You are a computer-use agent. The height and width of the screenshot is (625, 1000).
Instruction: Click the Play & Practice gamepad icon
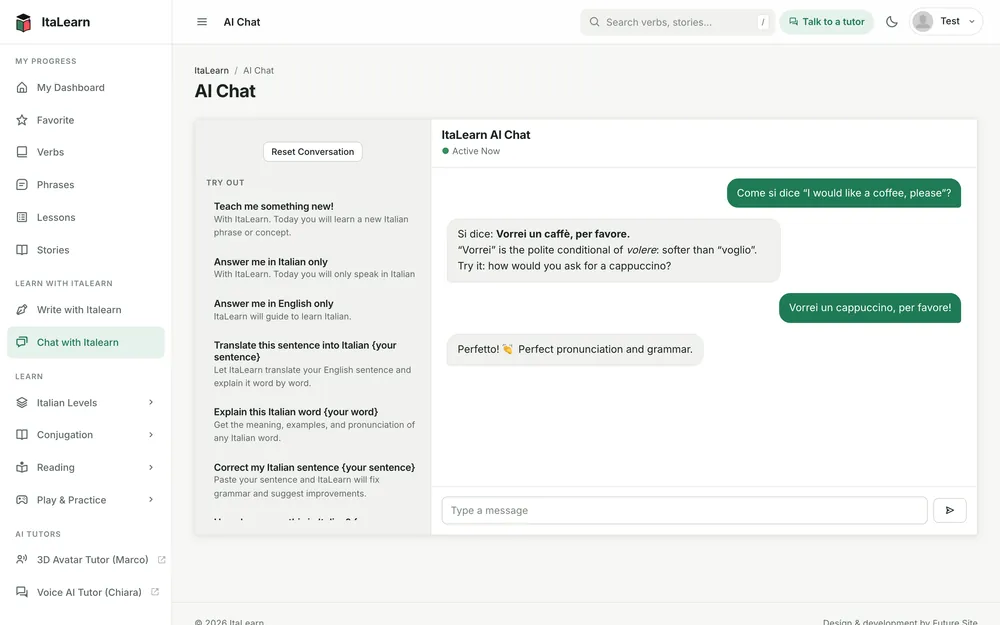[x=22, y=499]
